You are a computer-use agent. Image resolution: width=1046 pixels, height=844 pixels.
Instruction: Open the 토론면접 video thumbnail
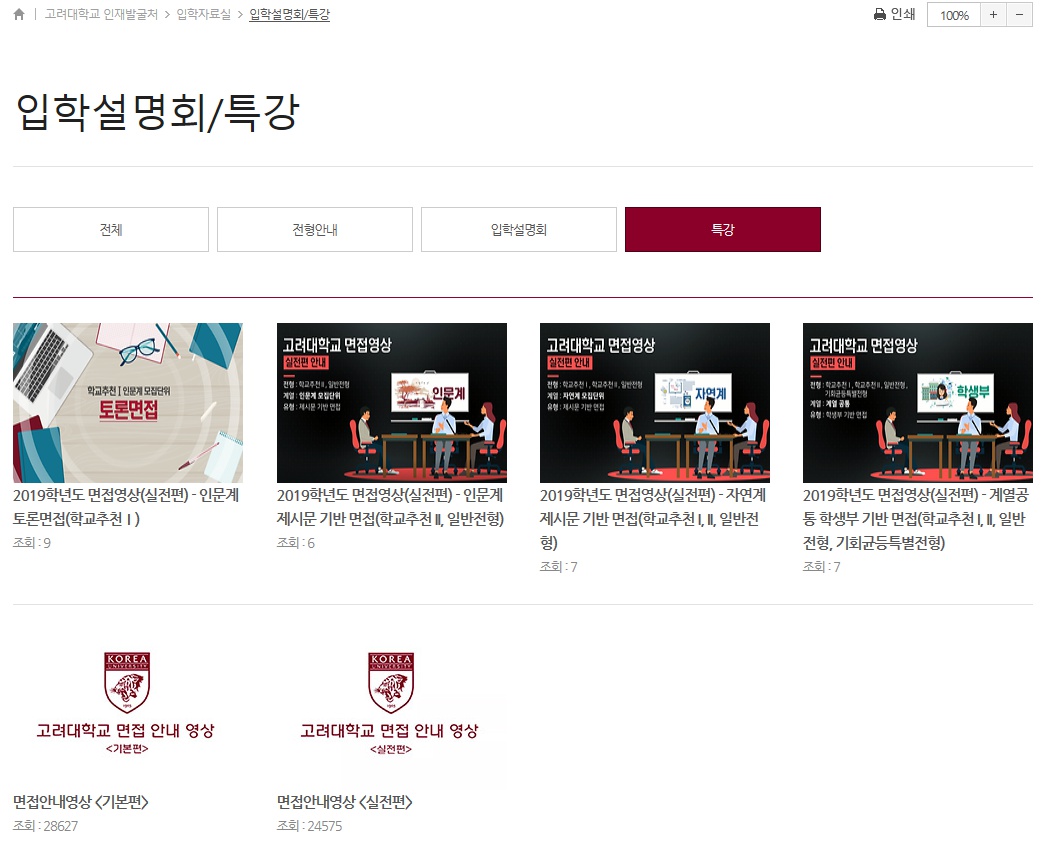pyautogui.click(x=128, y=403)
